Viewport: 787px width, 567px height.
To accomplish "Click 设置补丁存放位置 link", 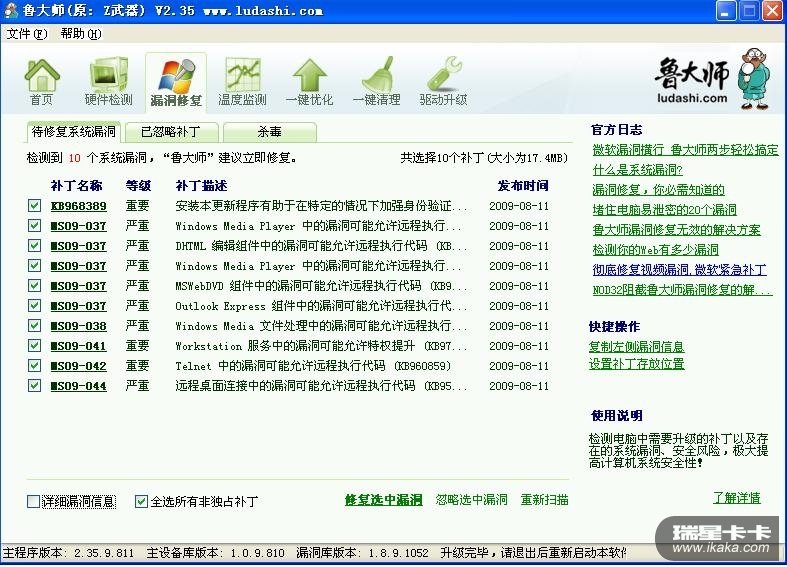I will pos(636,364).
